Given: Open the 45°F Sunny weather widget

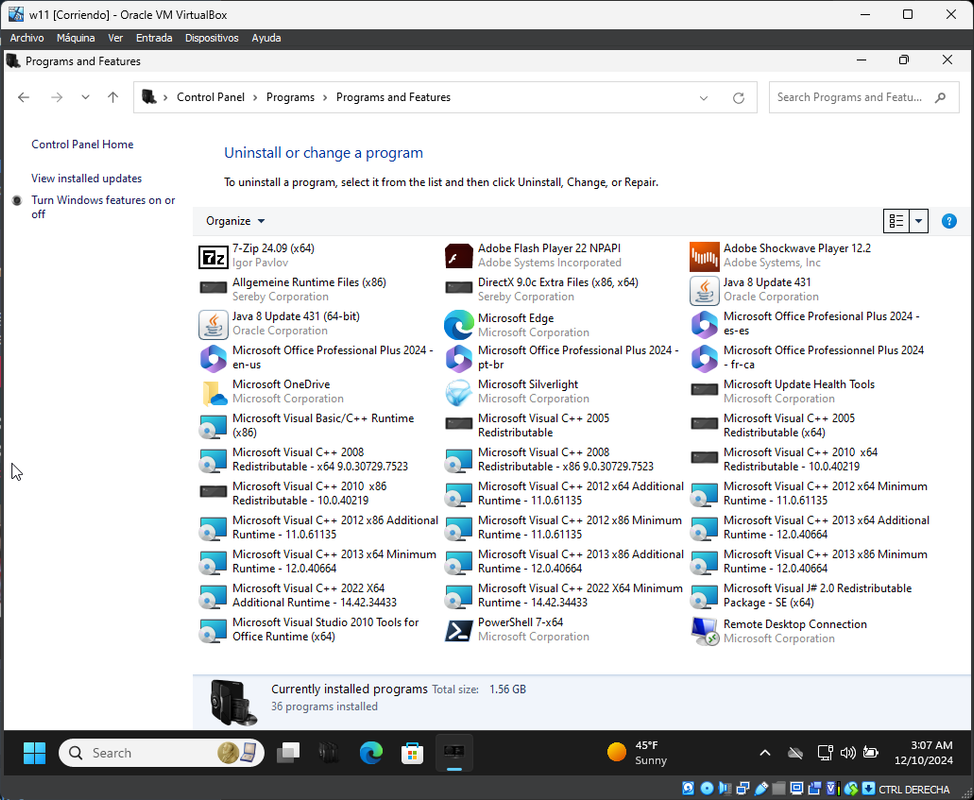Looking at the screenshot, I should [637, 753].
